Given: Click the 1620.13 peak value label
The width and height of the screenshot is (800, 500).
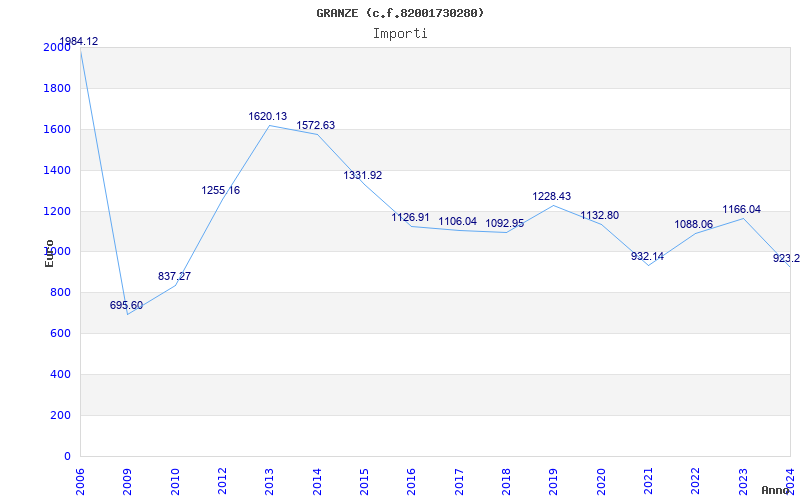Looking at the screenshot, I should point(268,116).
